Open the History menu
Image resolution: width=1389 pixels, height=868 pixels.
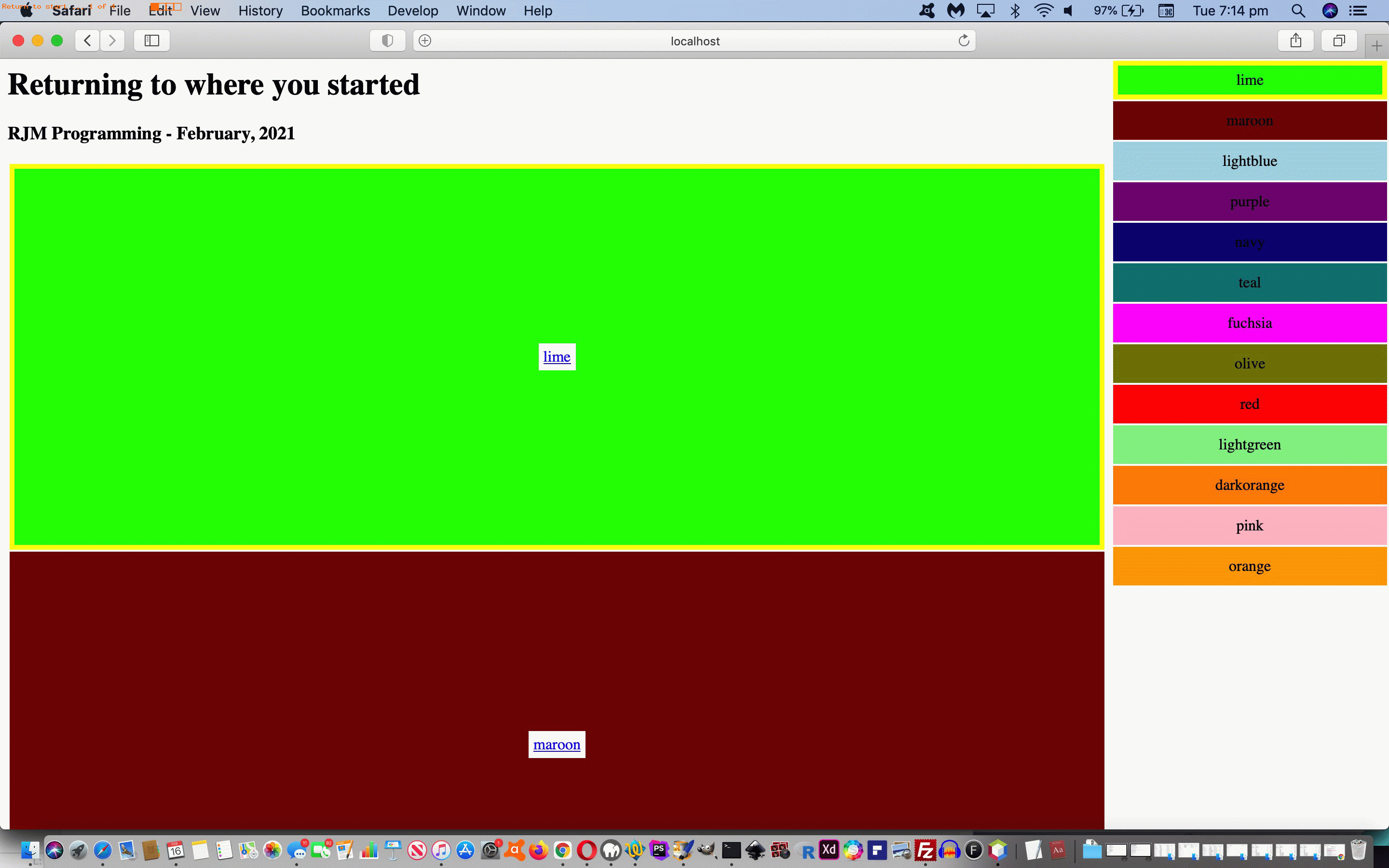point(260,11)
